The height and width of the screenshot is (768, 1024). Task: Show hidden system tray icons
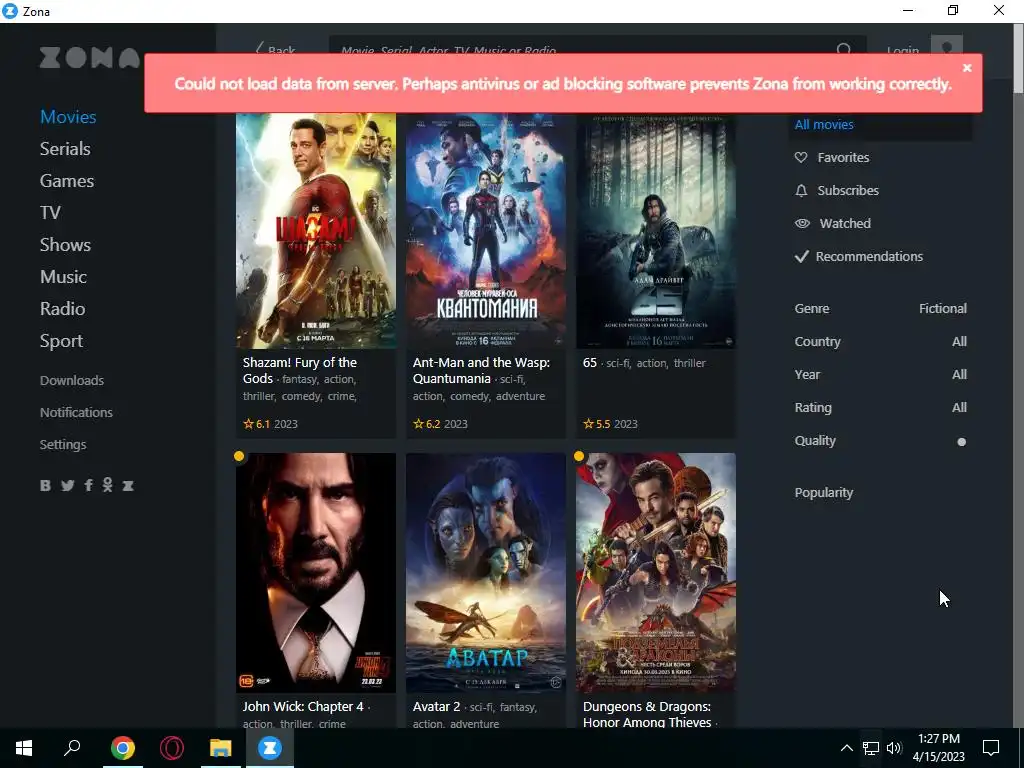(x=846, y=748)
